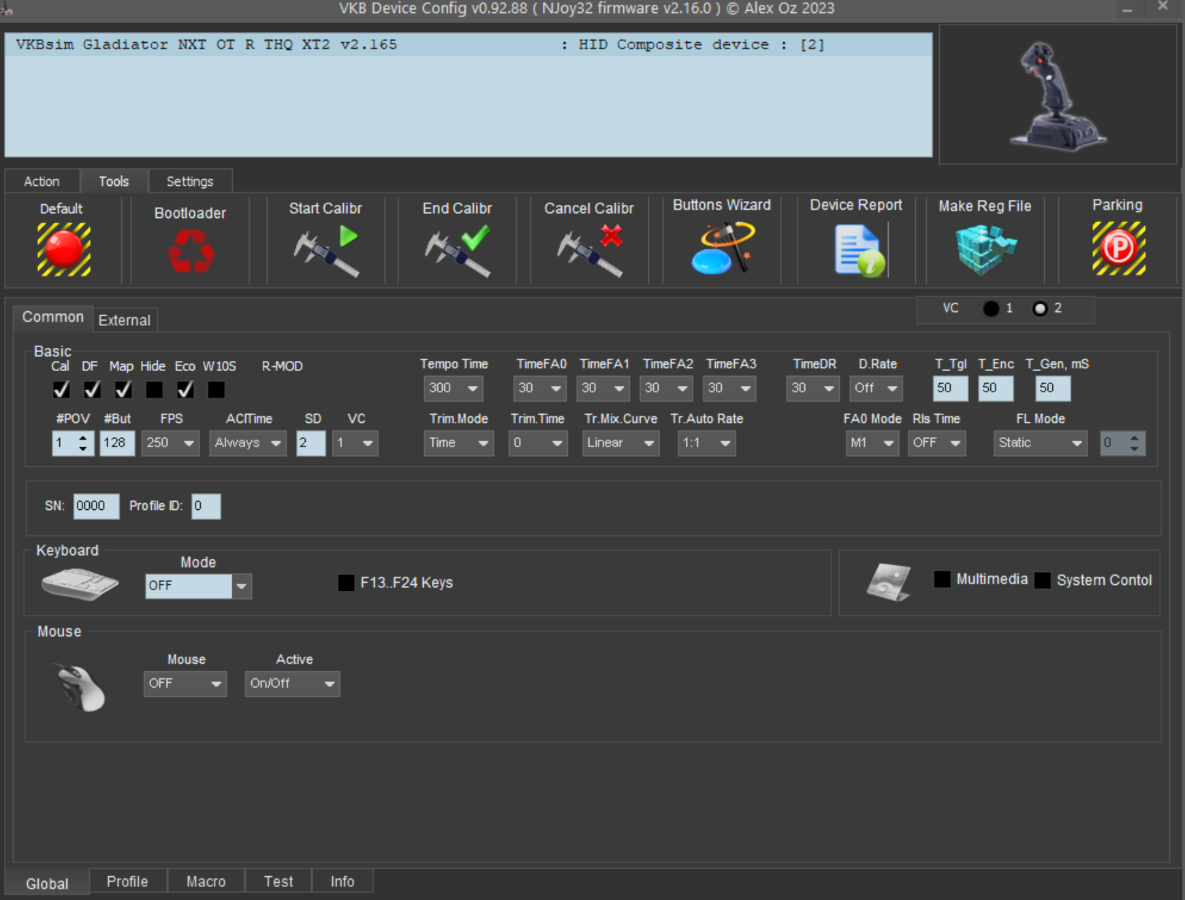Open the Device Report
Screen dimensions: 1185x900
(x=859, y=251)
